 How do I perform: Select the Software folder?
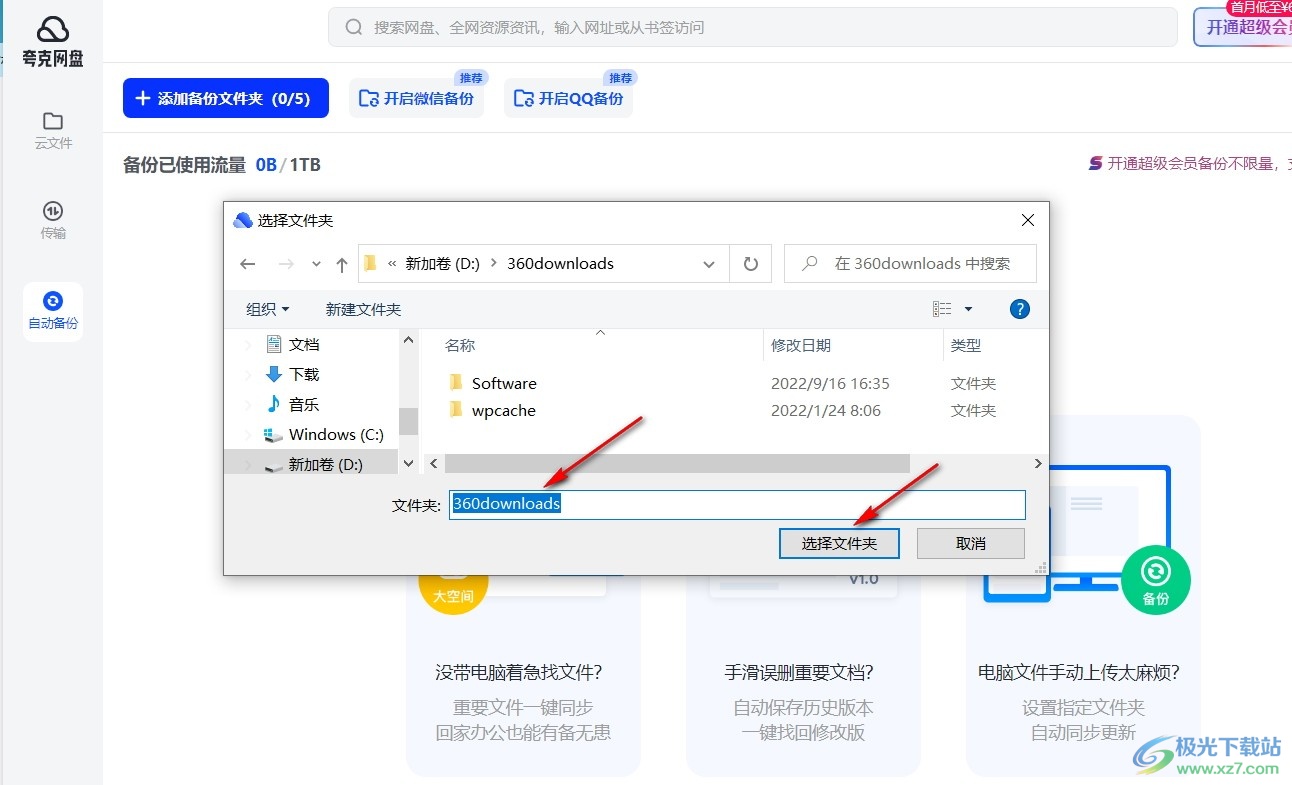[x=504, y=383]
